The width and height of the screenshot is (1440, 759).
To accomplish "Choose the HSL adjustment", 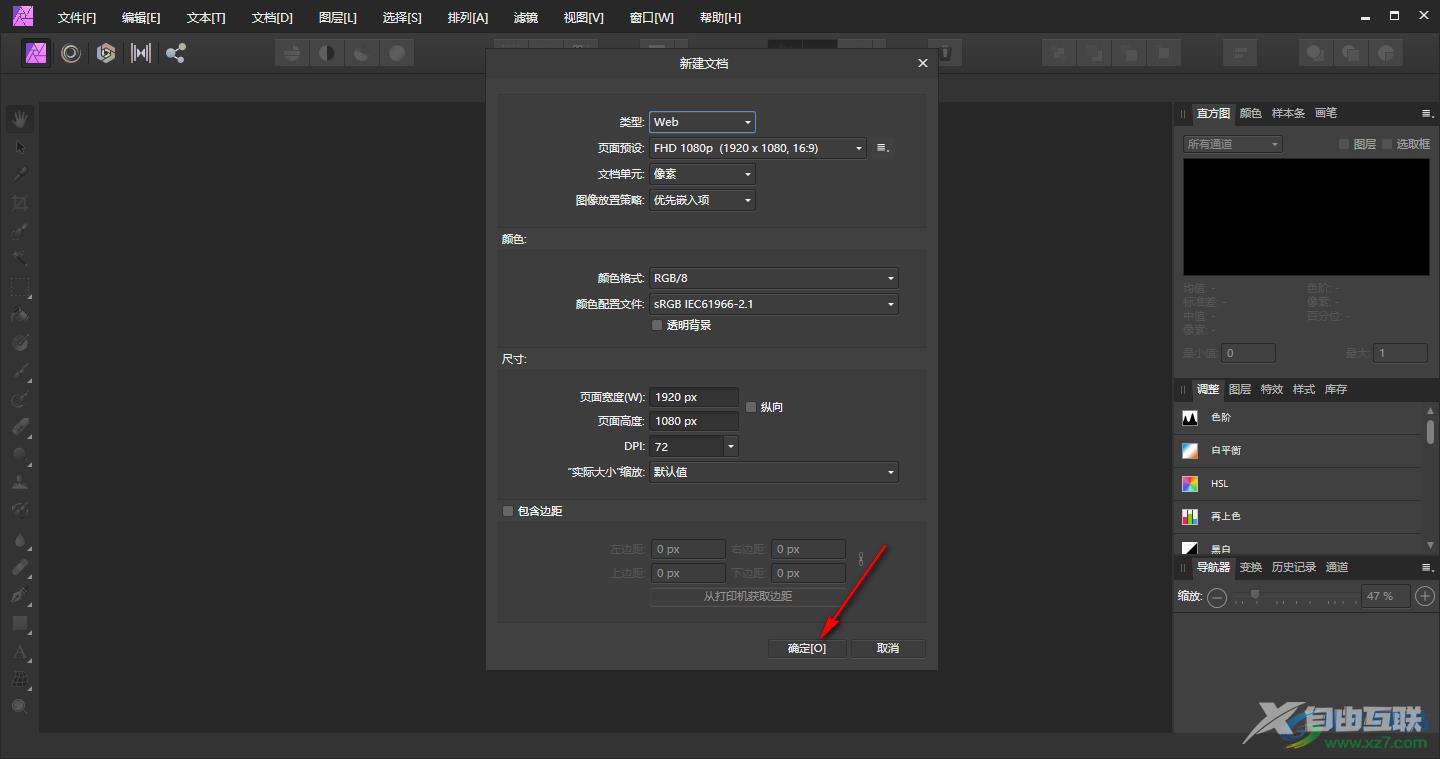I will coord(1297,483).
